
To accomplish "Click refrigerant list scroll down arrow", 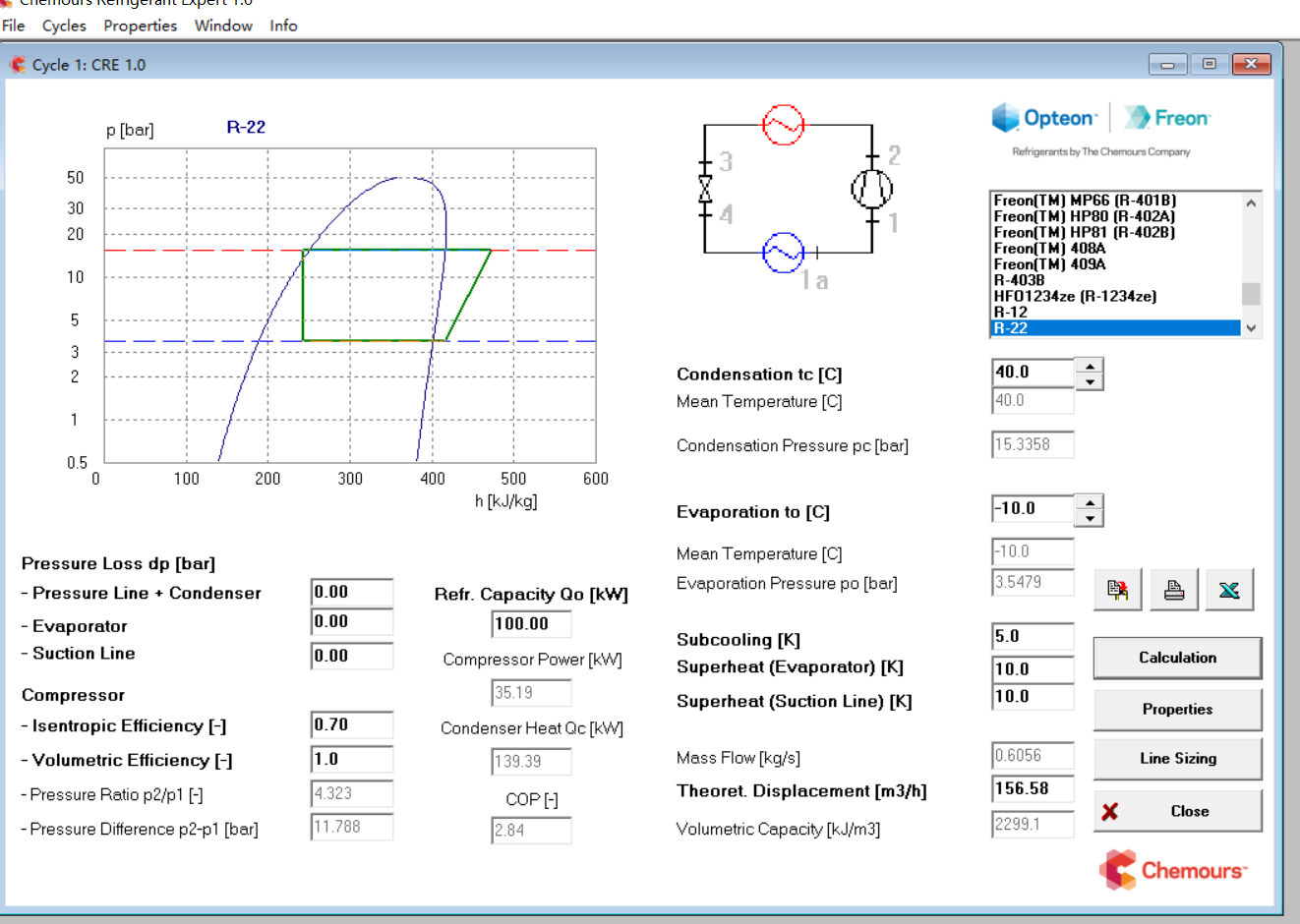I will pos(1251,328).
